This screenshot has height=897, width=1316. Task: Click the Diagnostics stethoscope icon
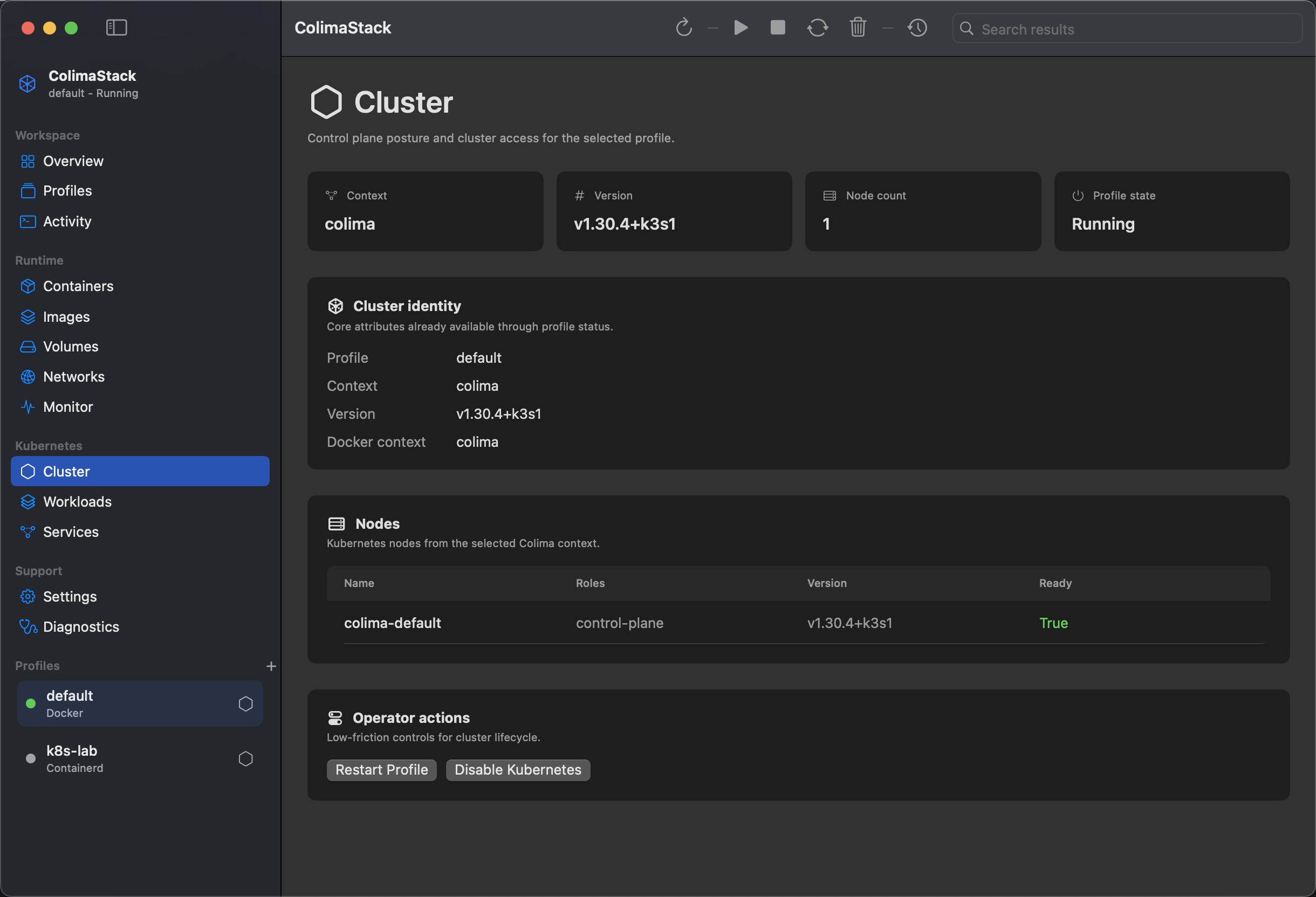28,627
